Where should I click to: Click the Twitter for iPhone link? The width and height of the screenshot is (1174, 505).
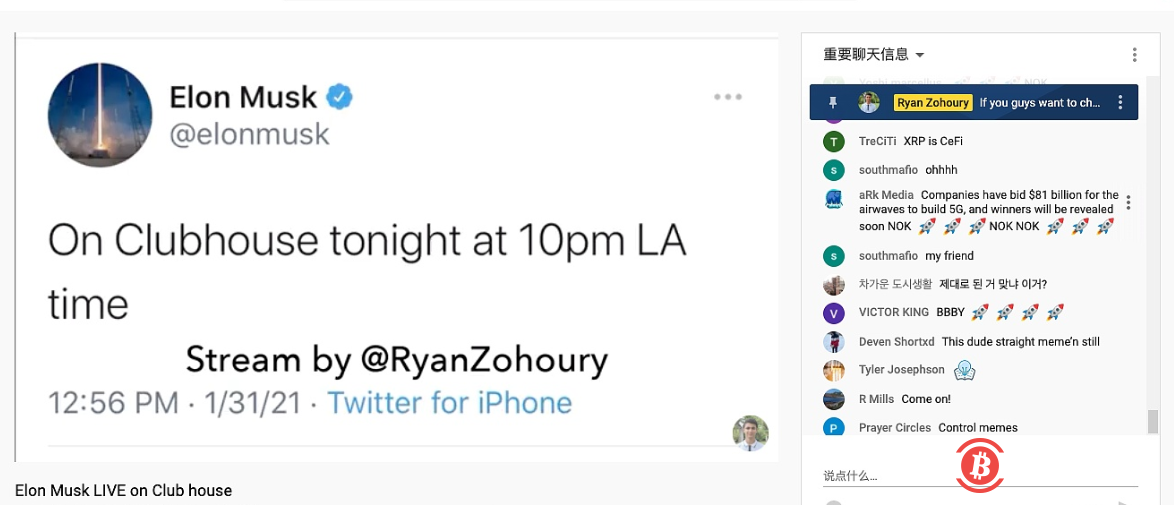click(450, 403)
